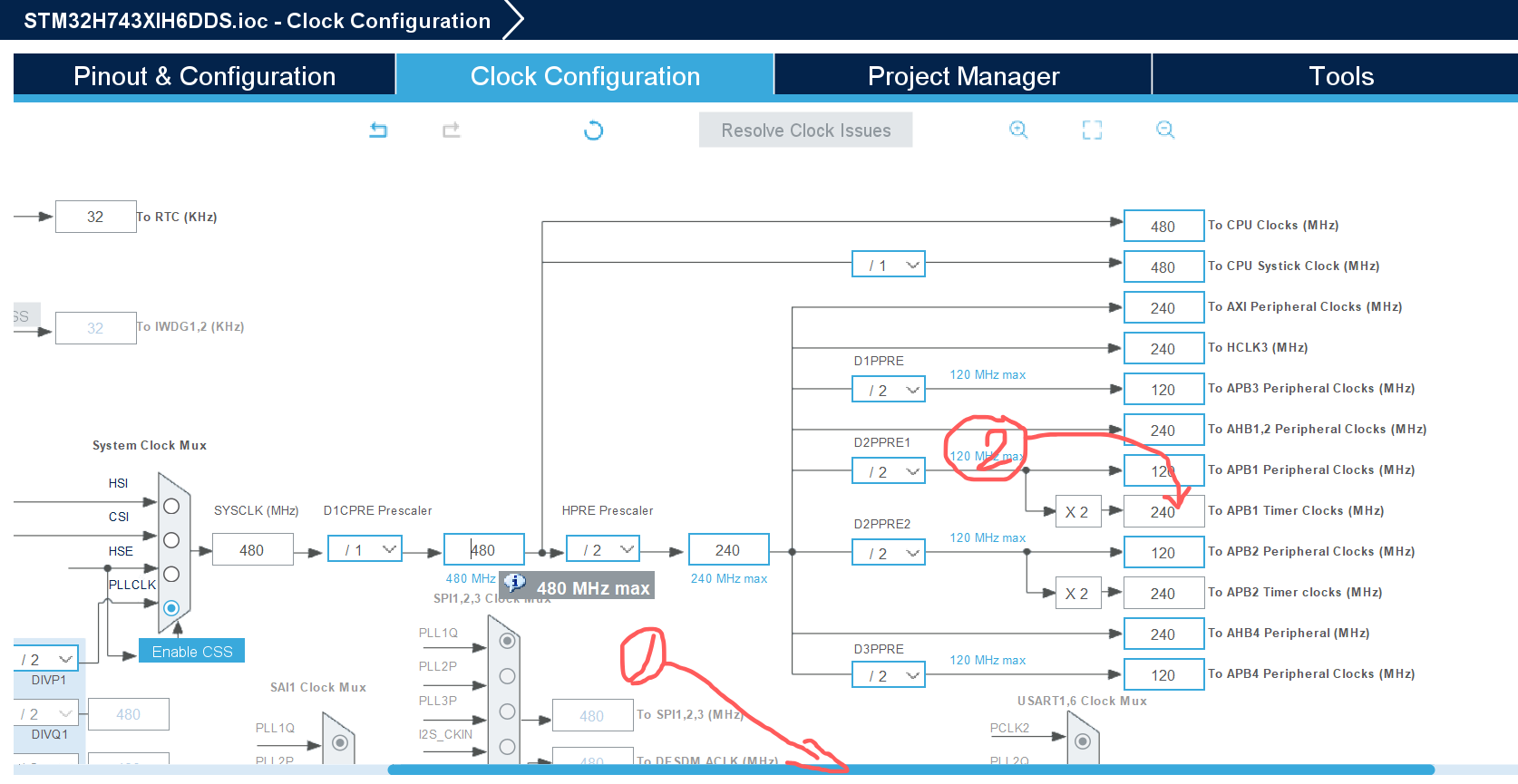Click the AHB4 Peripheral 240 field

pos(1163,634)
